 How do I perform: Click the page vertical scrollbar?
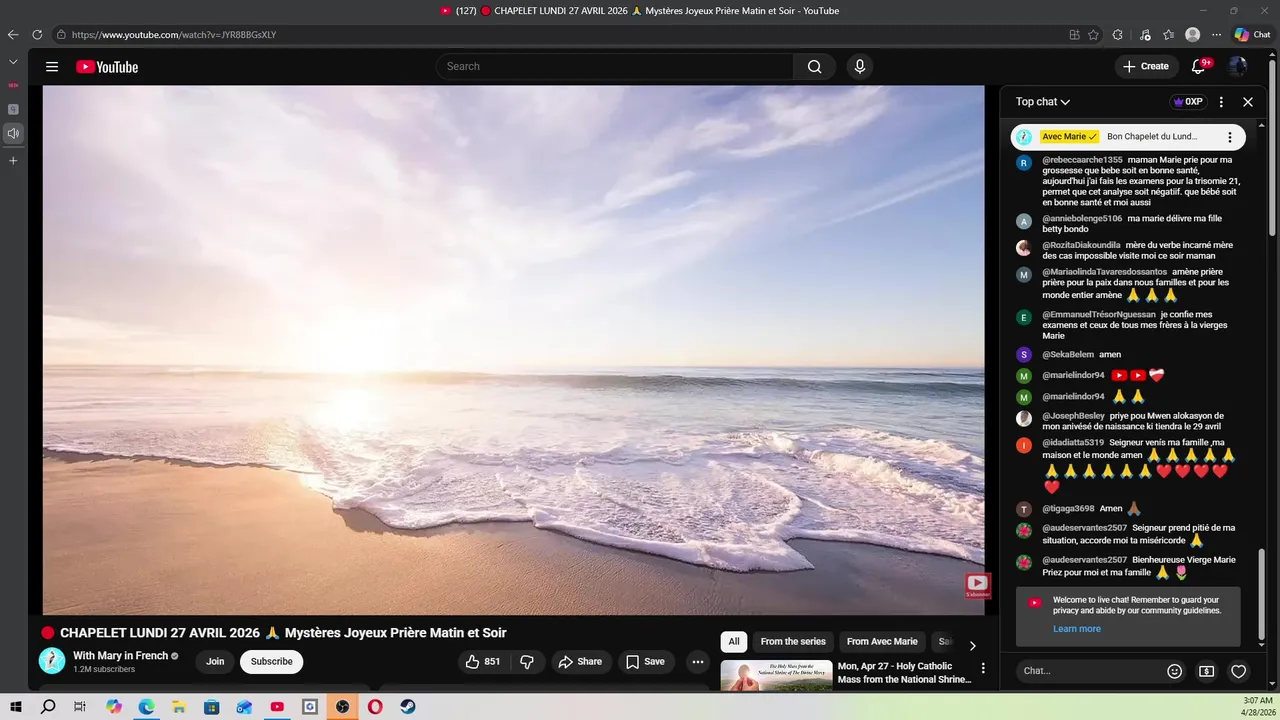[1273, 150]
